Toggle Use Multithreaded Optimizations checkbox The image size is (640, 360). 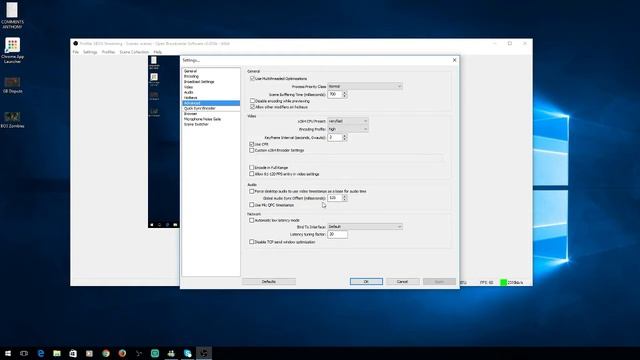[252, 78]
